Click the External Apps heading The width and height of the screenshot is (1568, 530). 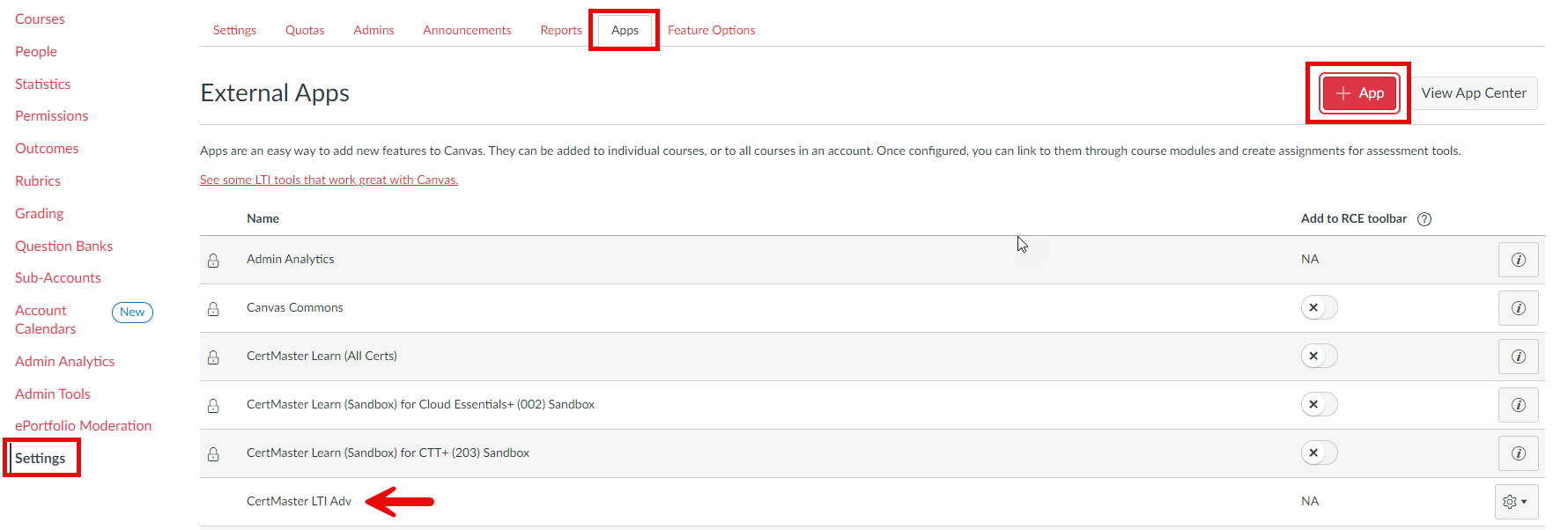click(x=275, y=92)
